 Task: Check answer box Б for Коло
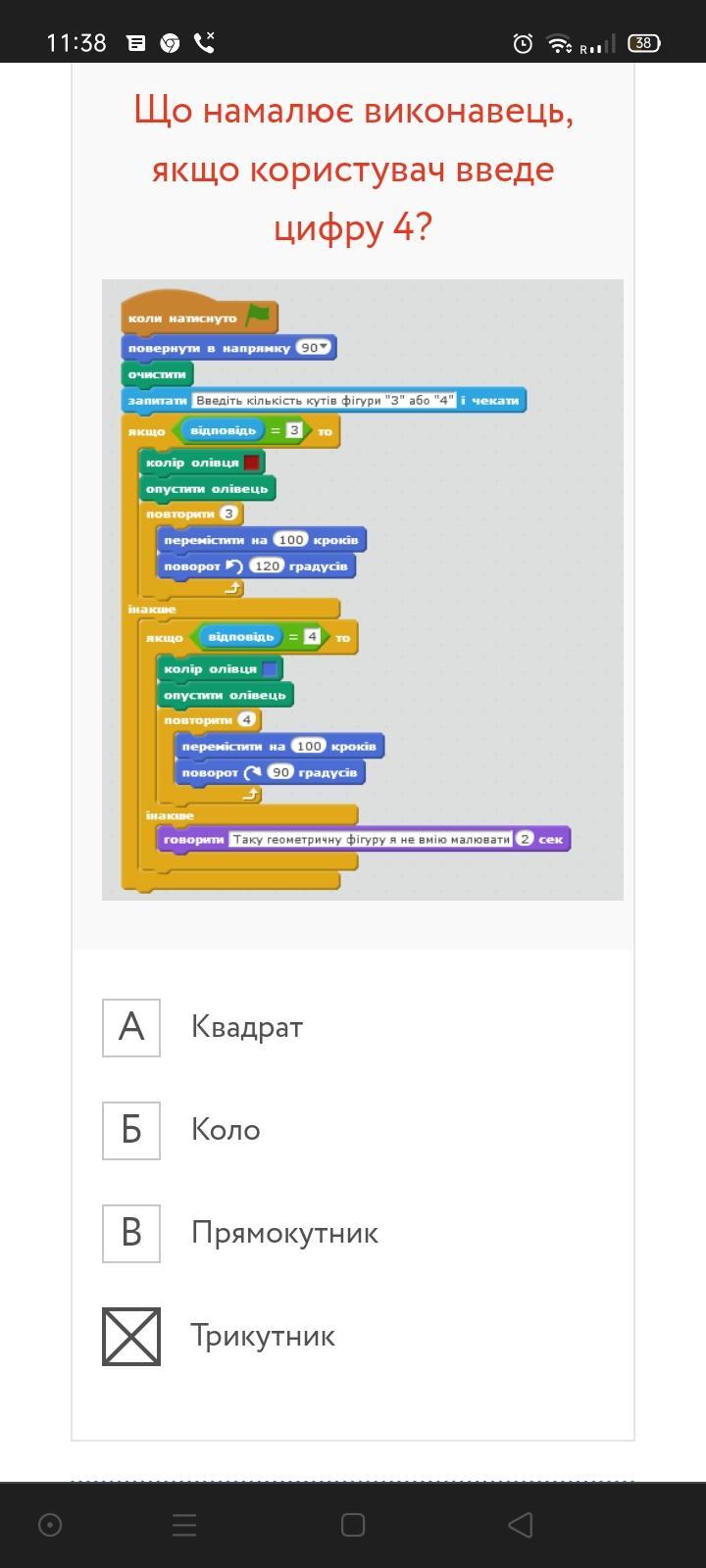pos(131,1130)
